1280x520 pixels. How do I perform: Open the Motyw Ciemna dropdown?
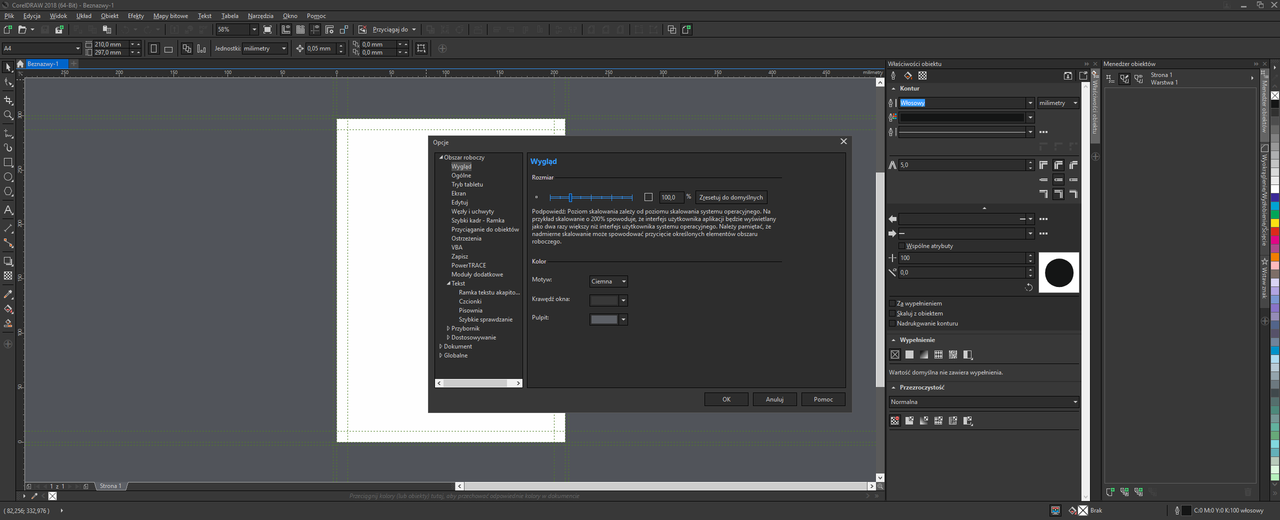point(609,281)
